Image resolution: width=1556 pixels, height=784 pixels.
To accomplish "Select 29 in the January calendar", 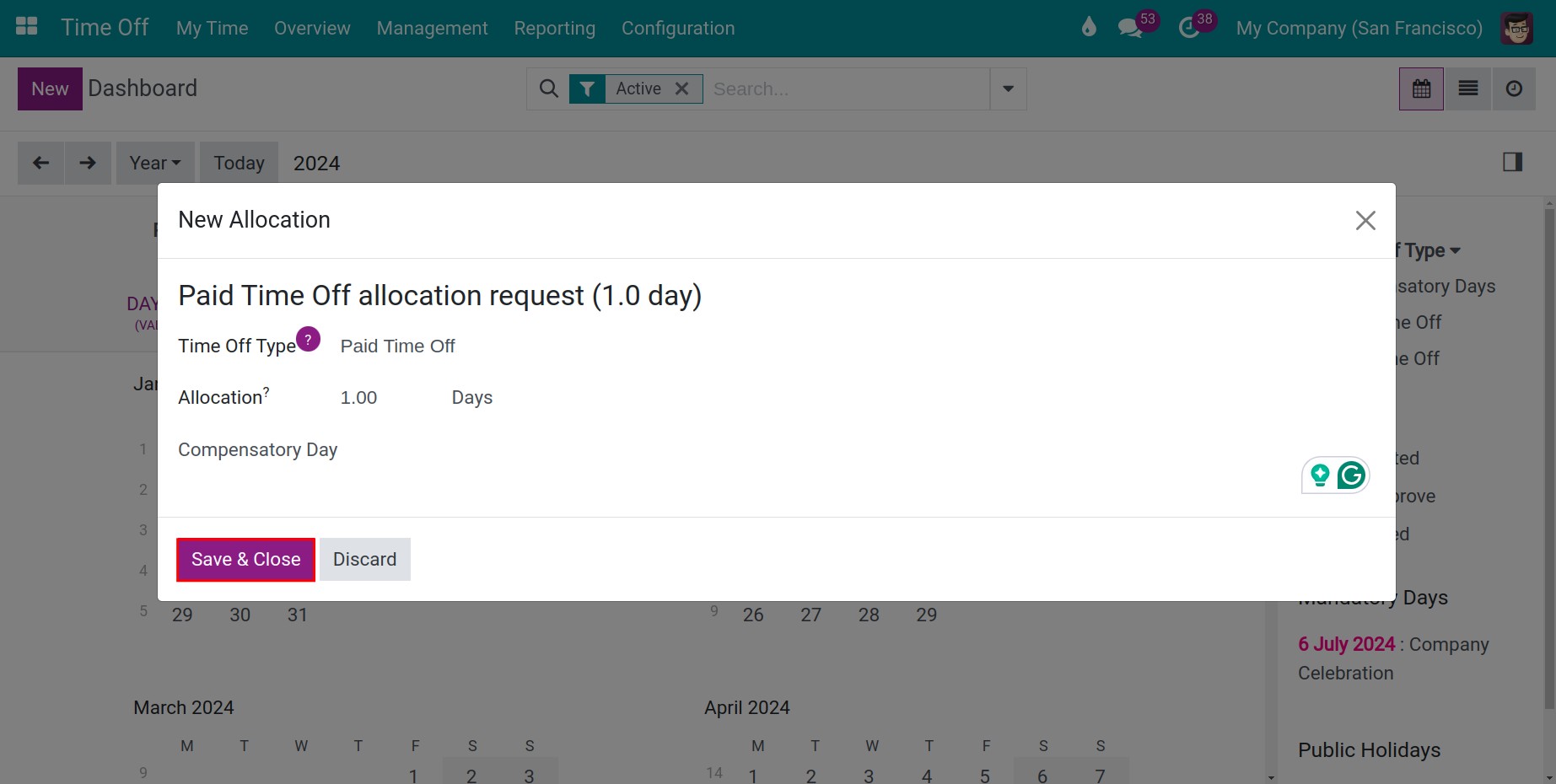I will point(182,615).
